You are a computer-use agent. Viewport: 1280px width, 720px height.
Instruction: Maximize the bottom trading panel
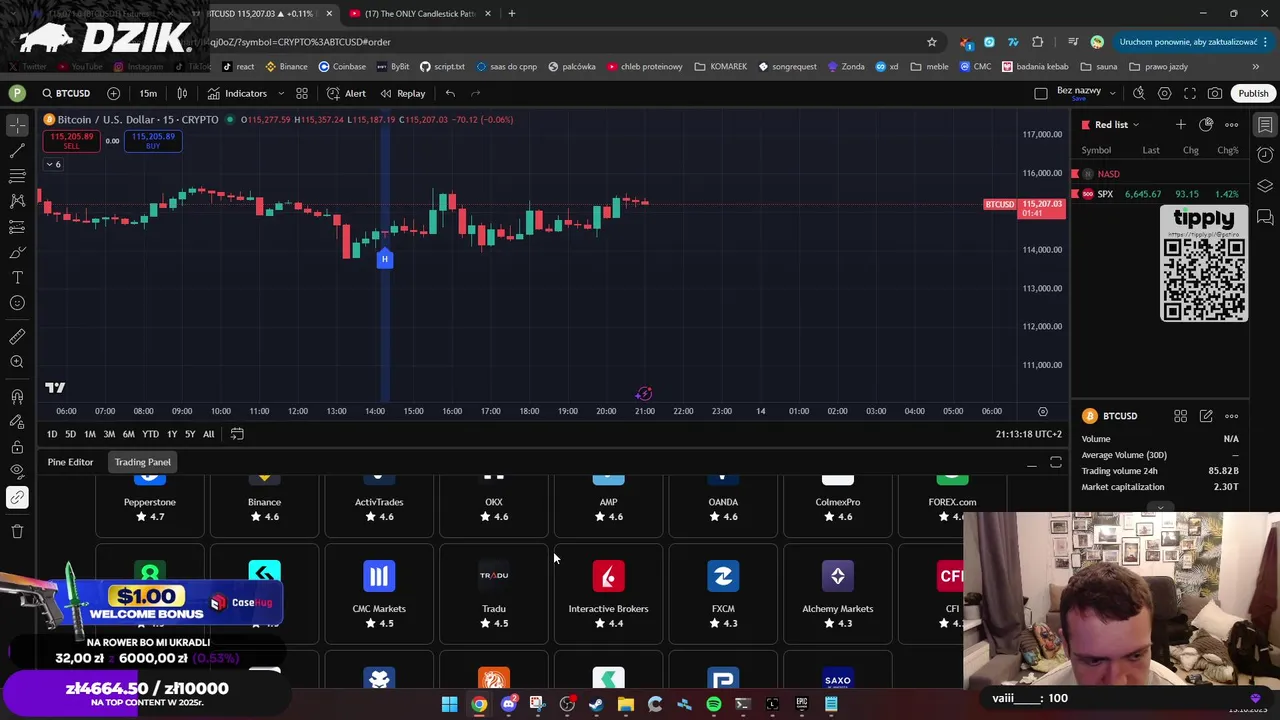coord(1056,462)
